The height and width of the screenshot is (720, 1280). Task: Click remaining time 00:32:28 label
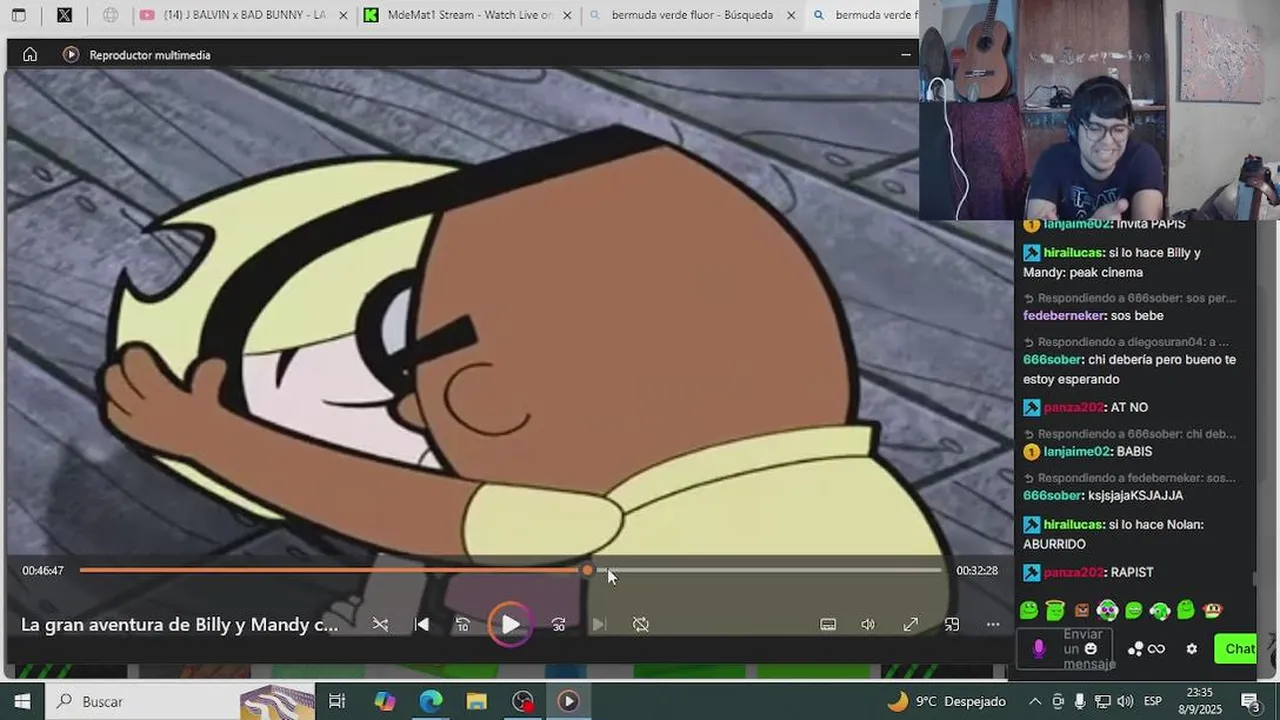(x=977, y=571)
